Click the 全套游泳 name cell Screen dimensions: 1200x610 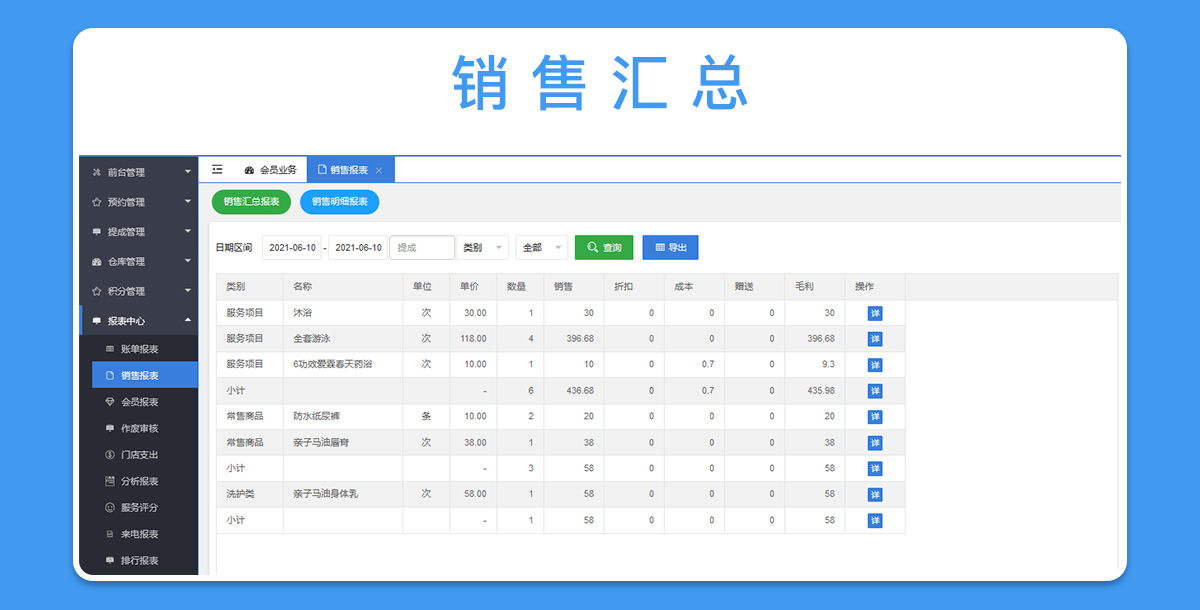tap(343, 339)
